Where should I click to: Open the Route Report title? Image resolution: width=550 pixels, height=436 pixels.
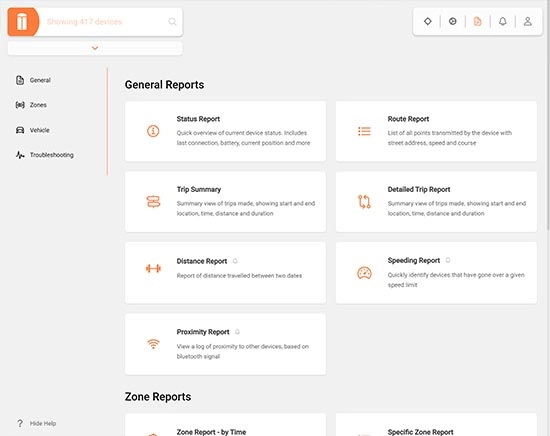(x=408, y=119)
